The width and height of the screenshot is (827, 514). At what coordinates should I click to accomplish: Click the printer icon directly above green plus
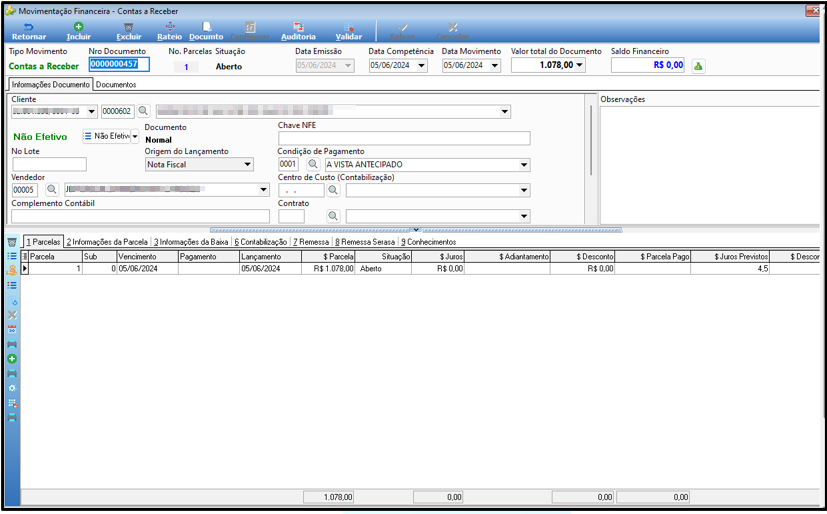point(12,344)
